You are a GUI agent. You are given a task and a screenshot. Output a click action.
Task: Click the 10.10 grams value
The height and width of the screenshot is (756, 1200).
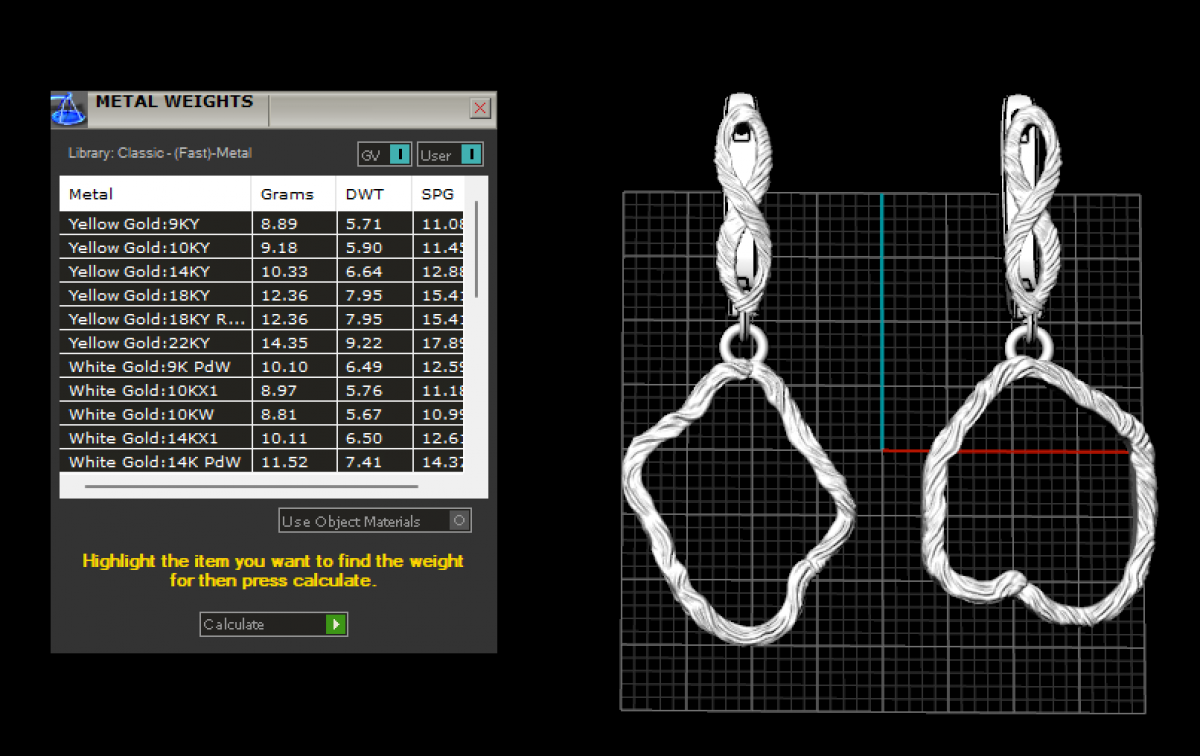284,367
